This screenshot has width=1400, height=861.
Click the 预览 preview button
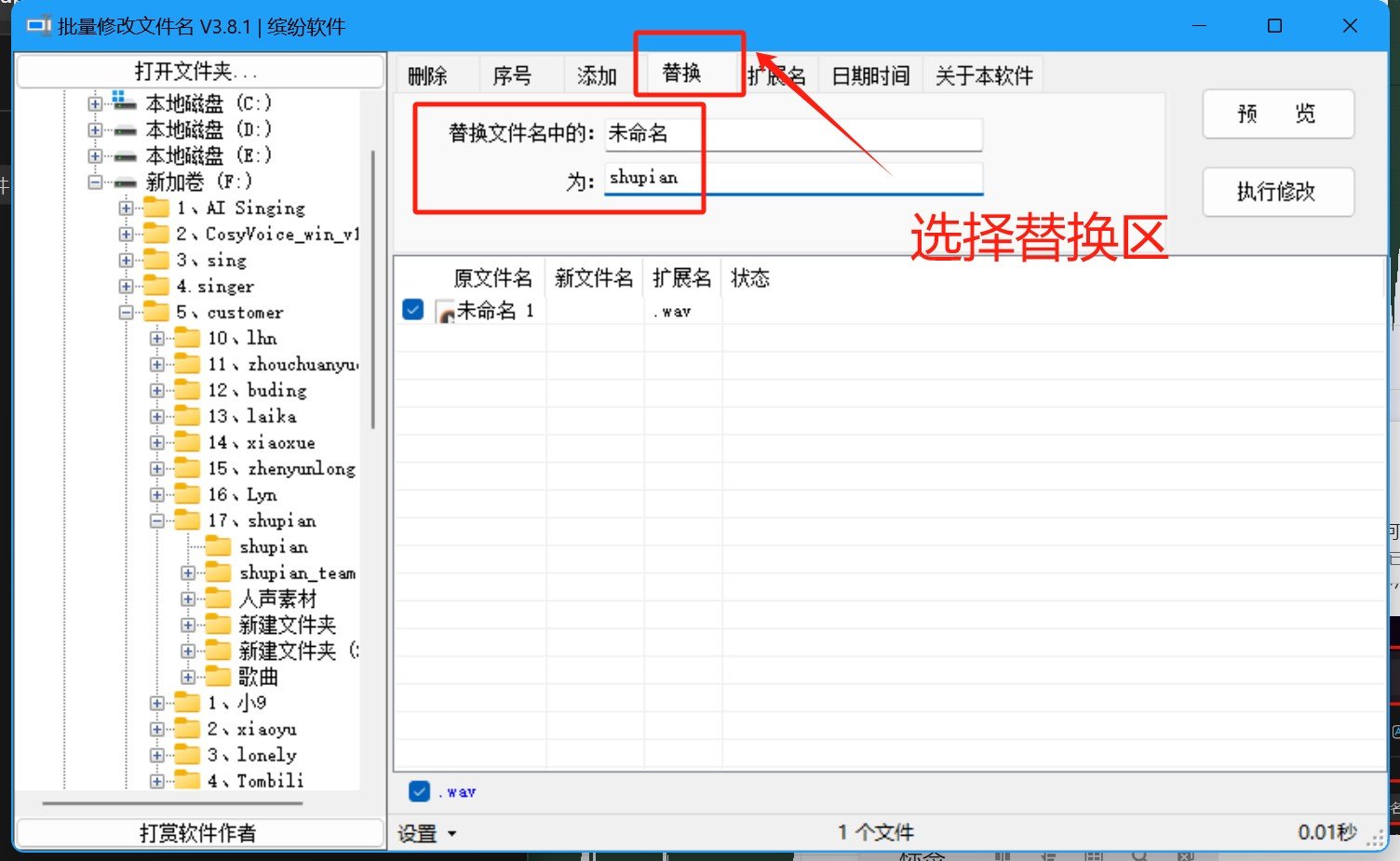tap(1277, 114)
